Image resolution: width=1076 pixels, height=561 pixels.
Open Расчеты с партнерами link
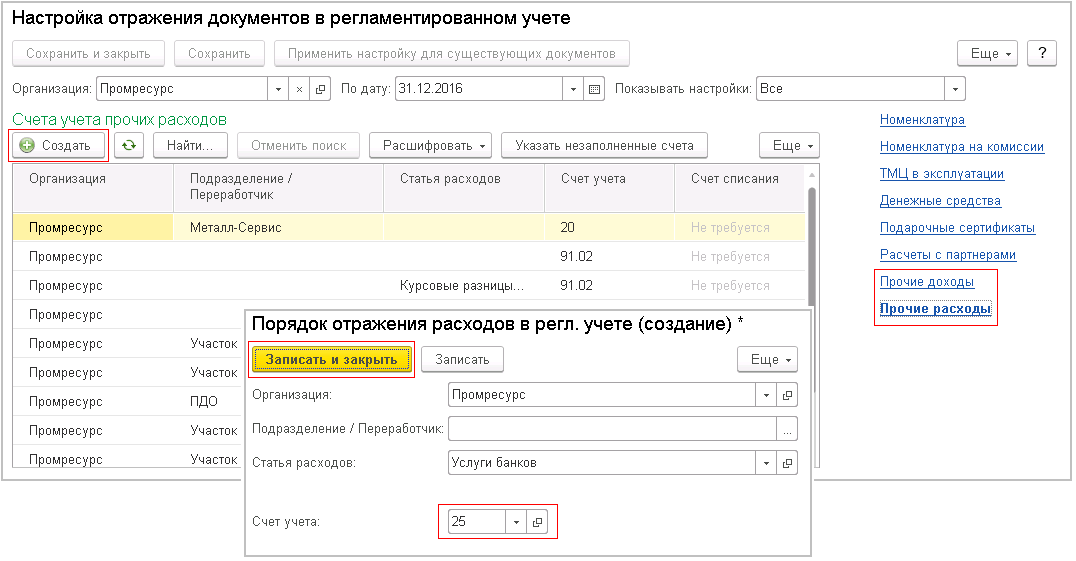point(948,254)
